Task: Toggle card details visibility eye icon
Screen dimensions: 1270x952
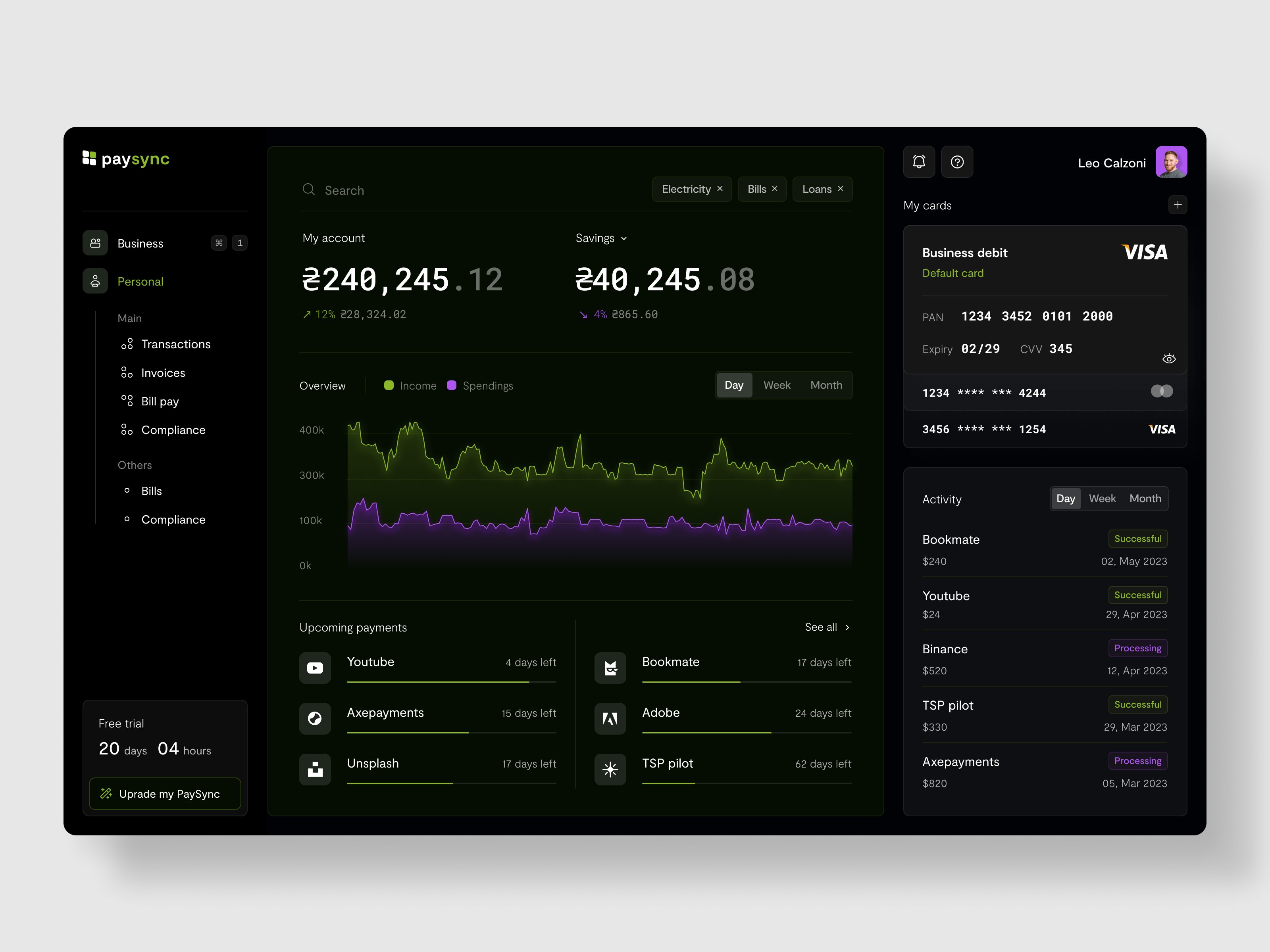Action: (x=1168, y=359)
